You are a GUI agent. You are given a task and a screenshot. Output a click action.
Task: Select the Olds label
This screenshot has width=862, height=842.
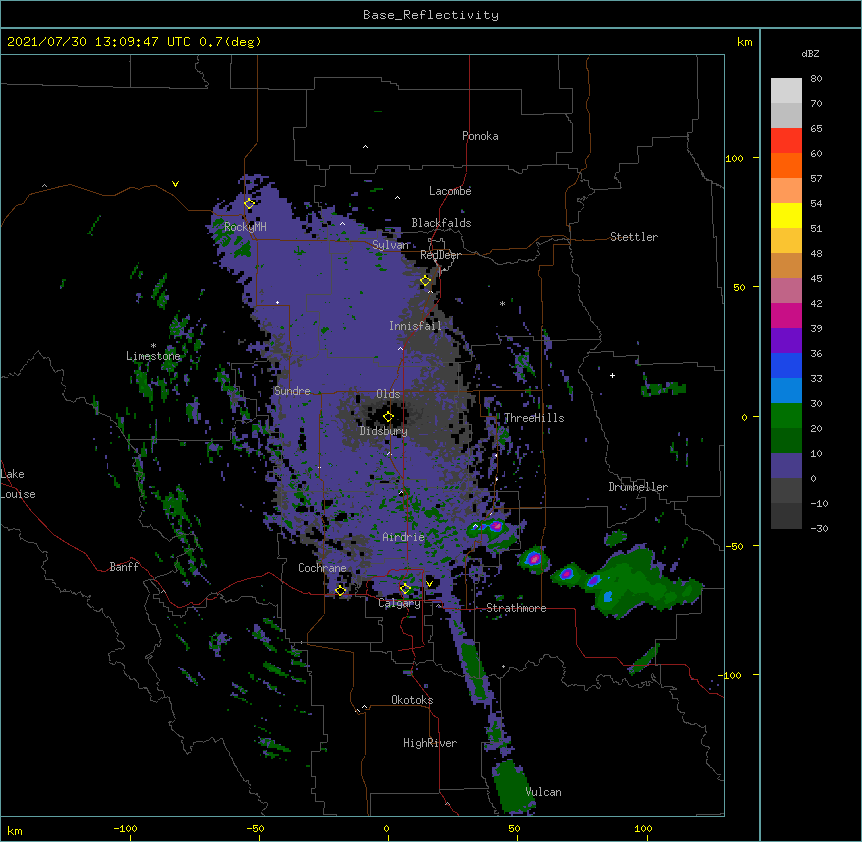tap(388, 394)
